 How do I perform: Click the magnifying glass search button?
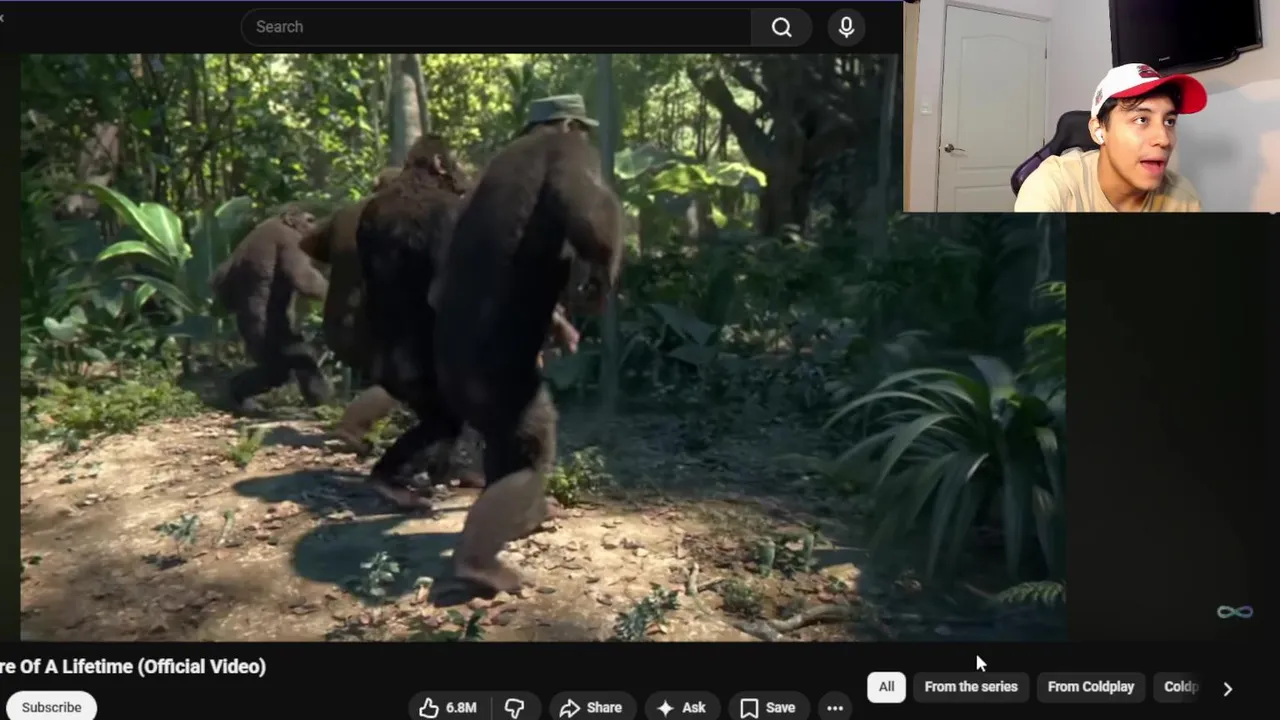coord(782,27)
